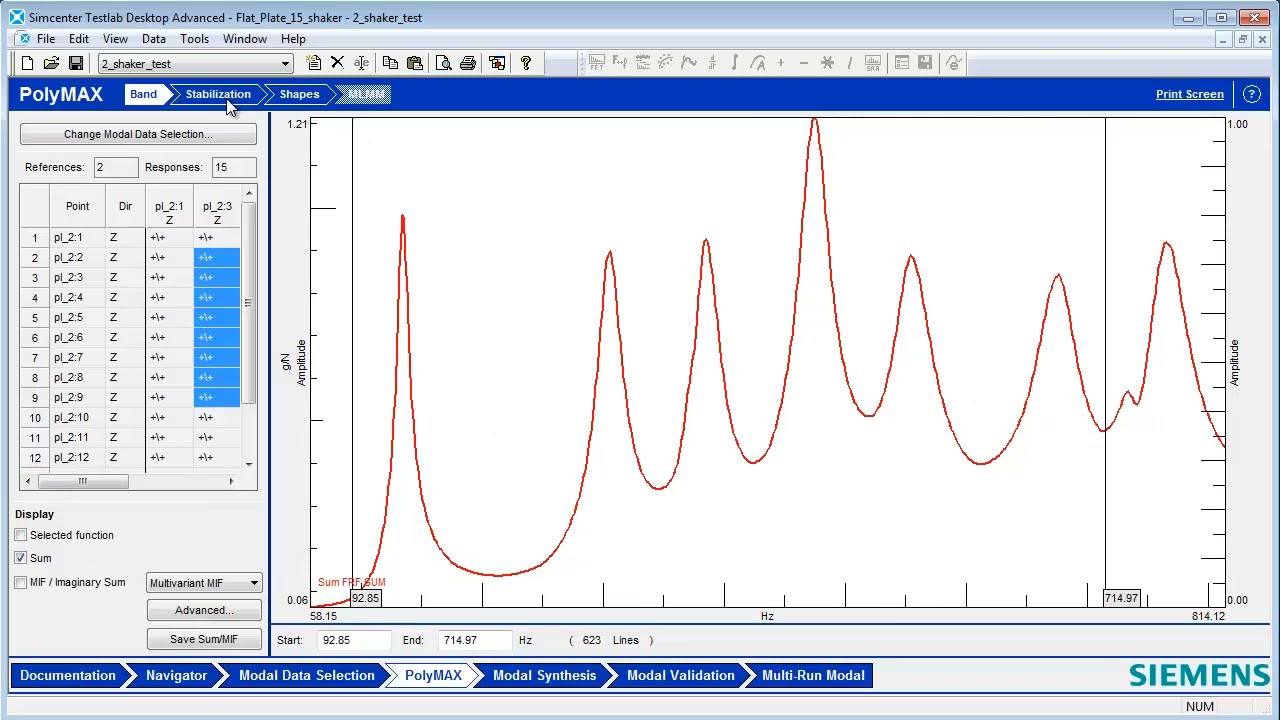Screen dimensions: 1280x720
Task: Click the Print Screen link
Action: [x=1189, y=94]
